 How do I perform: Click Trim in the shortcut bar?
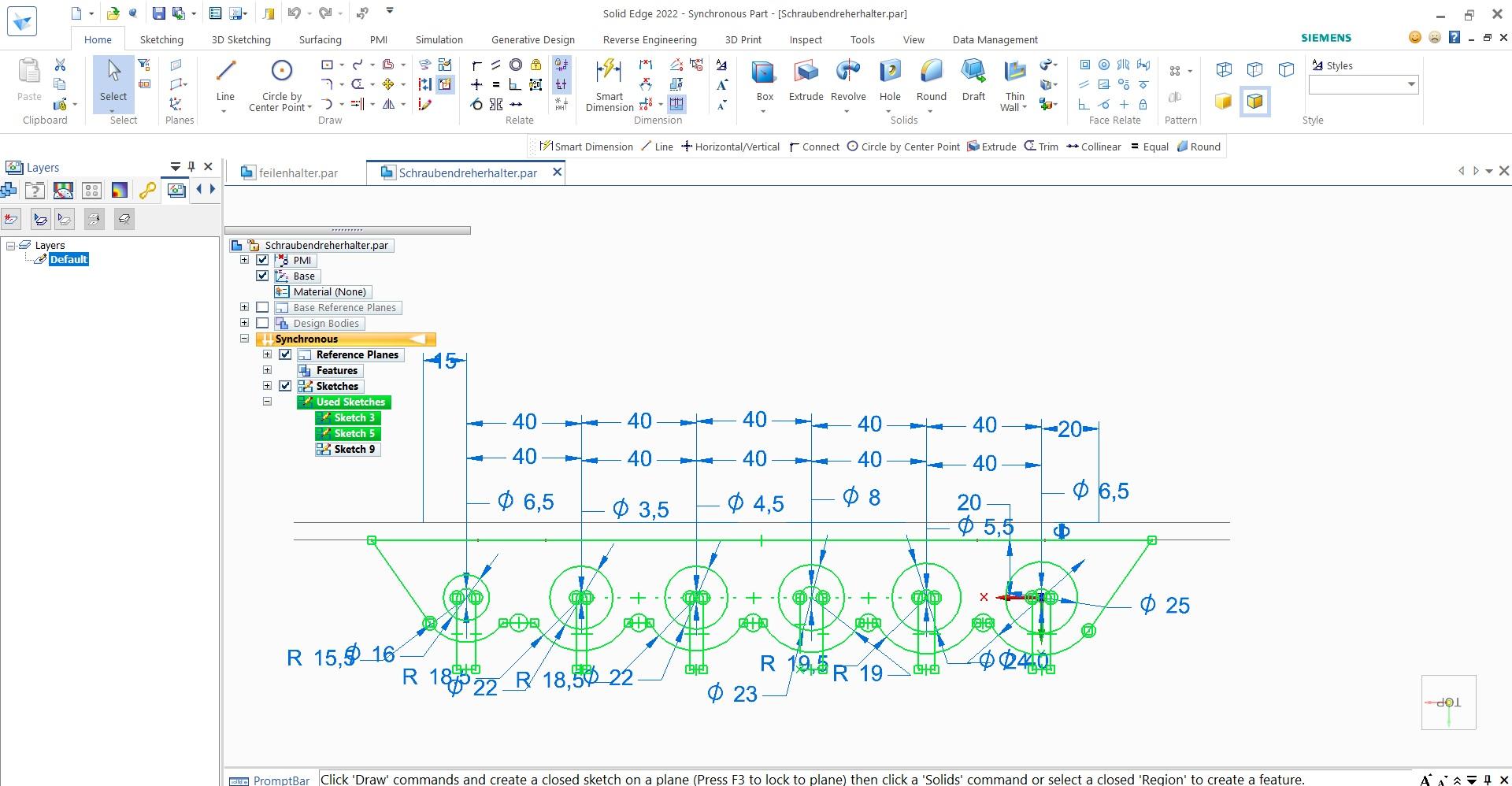point(1041,146)
